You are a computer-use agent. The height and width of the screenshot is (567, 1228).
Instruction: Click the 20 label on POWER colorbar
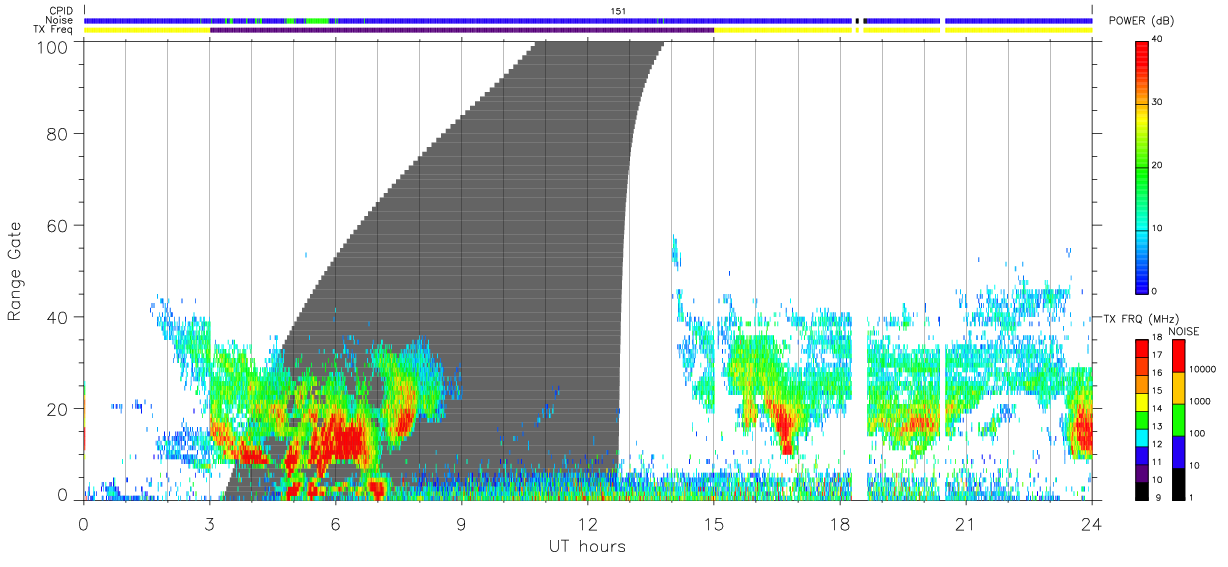[x=1158, y=166]
